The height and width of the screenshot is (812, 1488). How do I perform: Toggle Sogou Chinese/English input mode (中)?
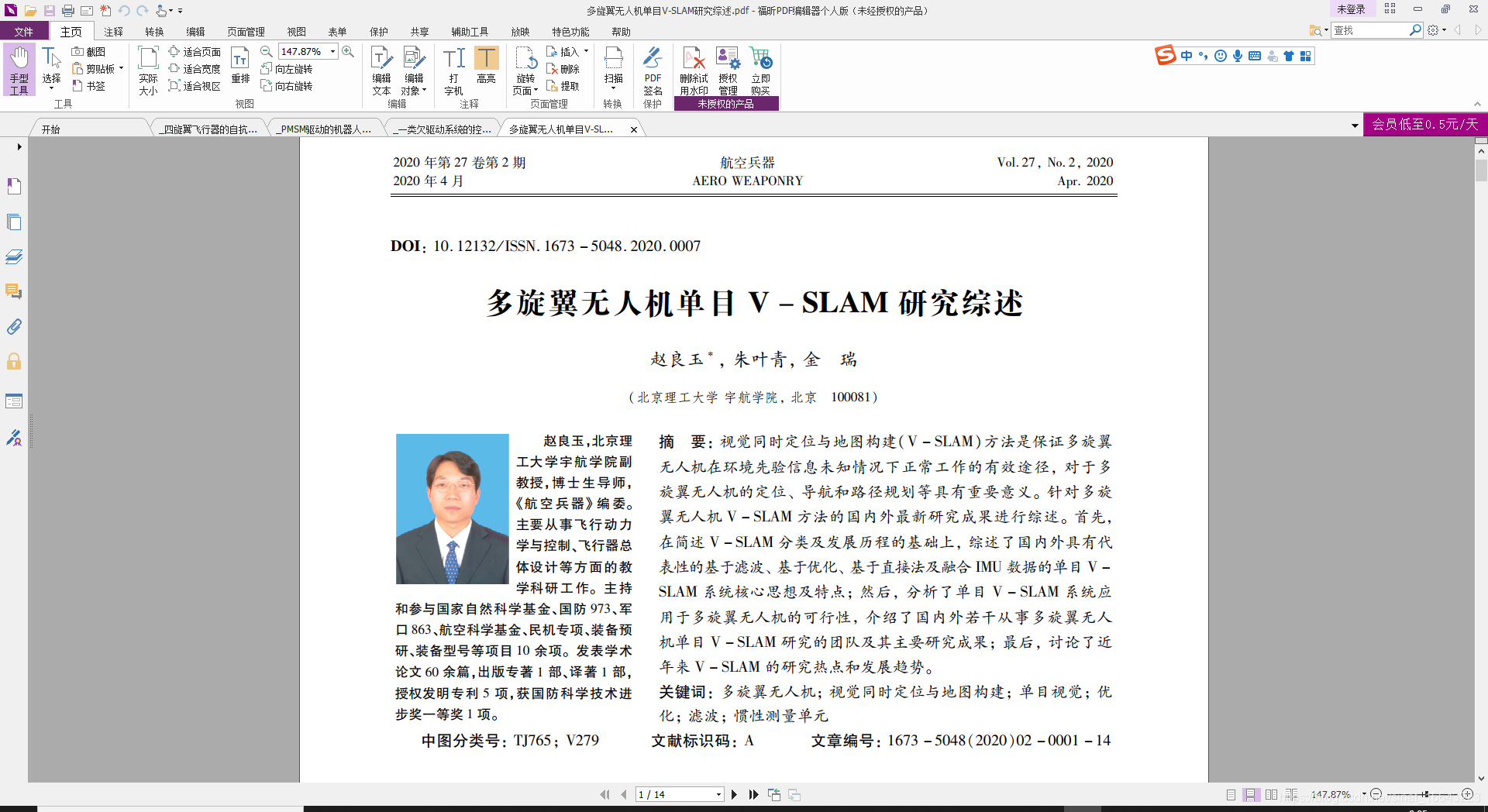coord(1187,56)
